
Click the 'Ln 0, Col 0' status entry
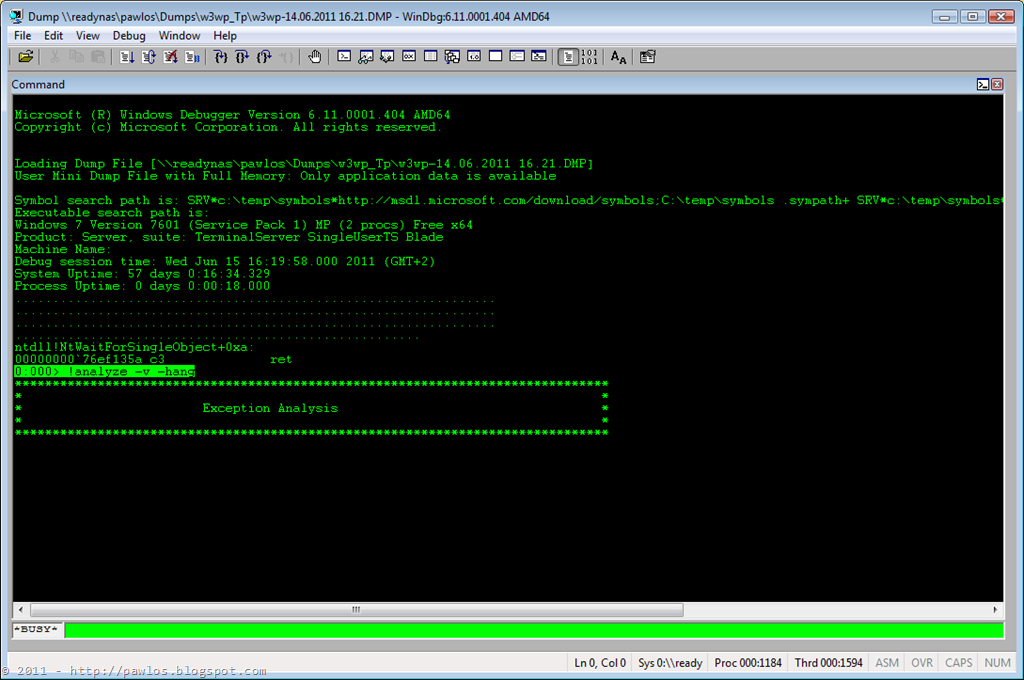600,662
